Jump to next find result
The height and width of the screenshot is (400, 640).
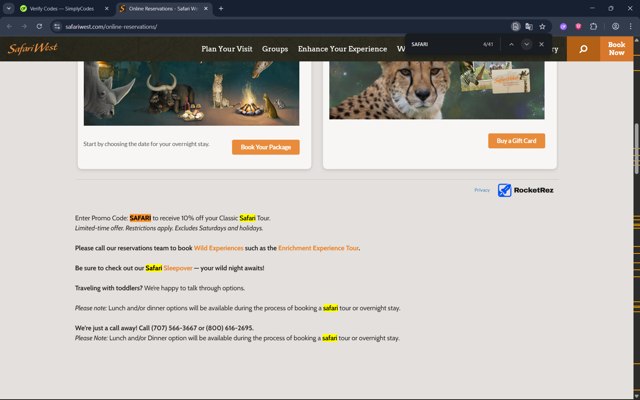[x=527, y=44]
